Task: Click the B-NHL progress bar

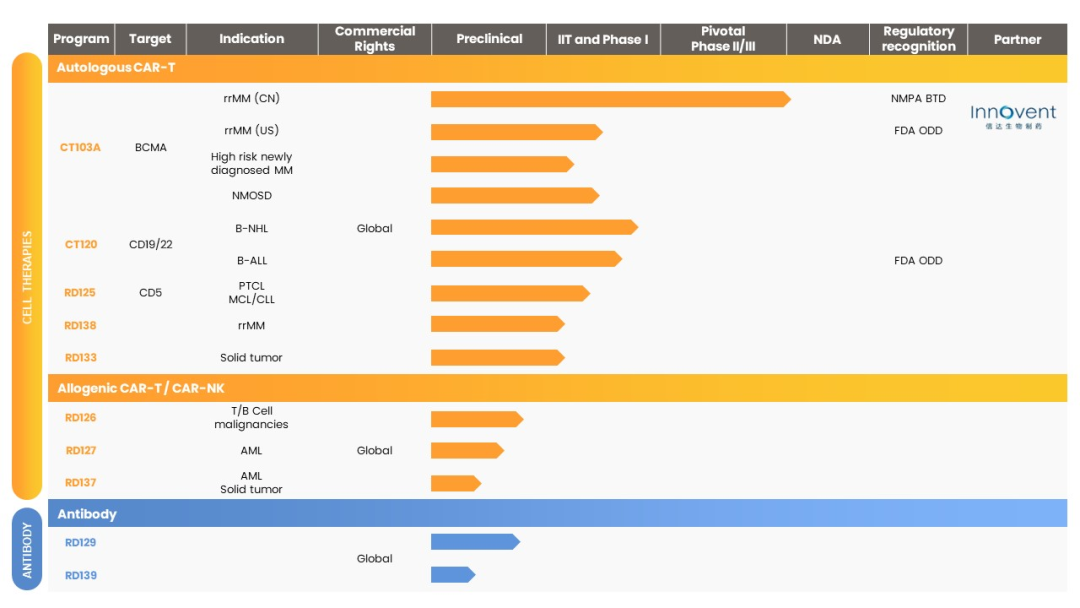Action: [x=533, y=227]
